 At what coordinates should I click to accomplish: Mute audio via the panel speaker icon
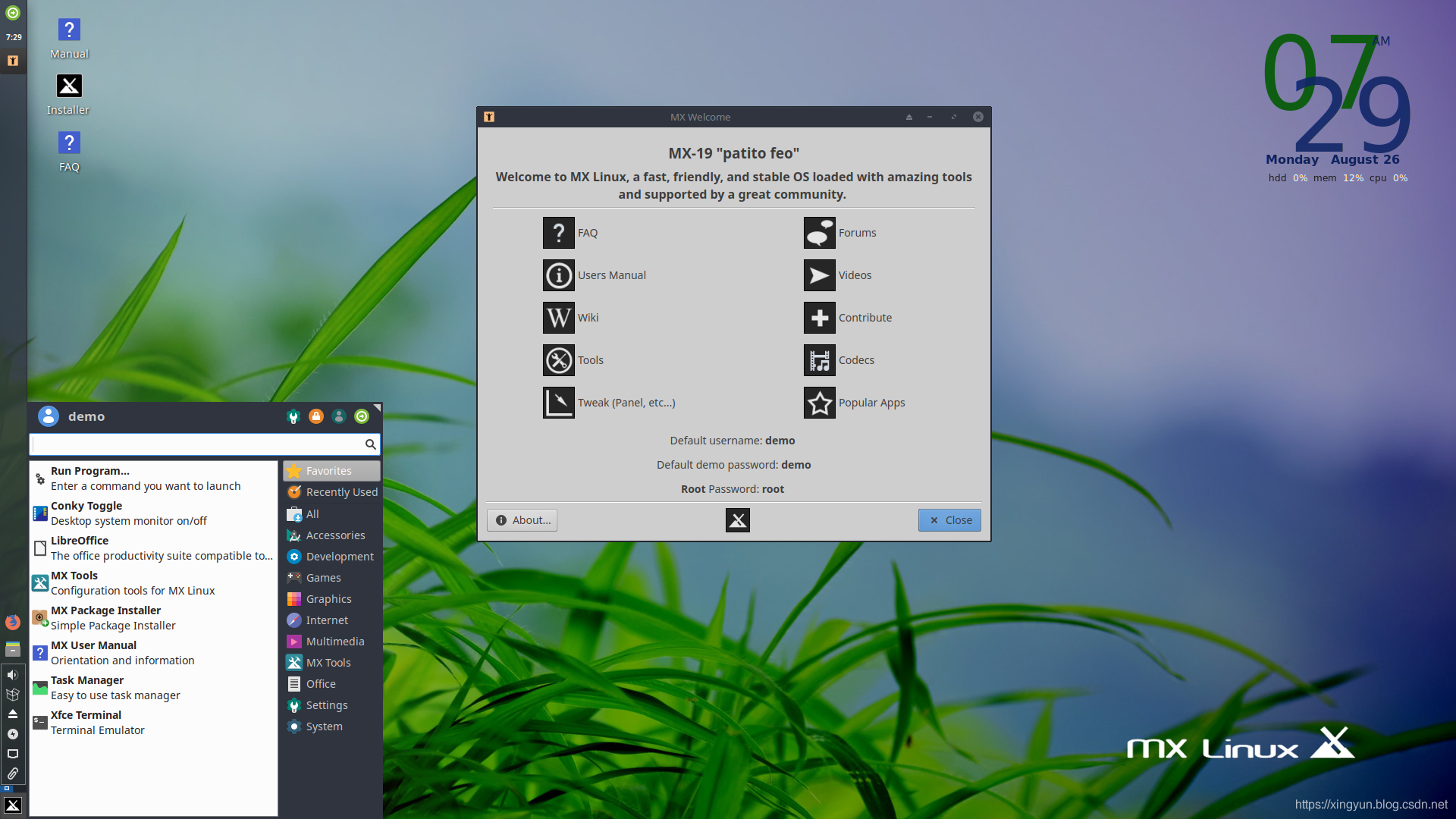(x=12, y=674)
